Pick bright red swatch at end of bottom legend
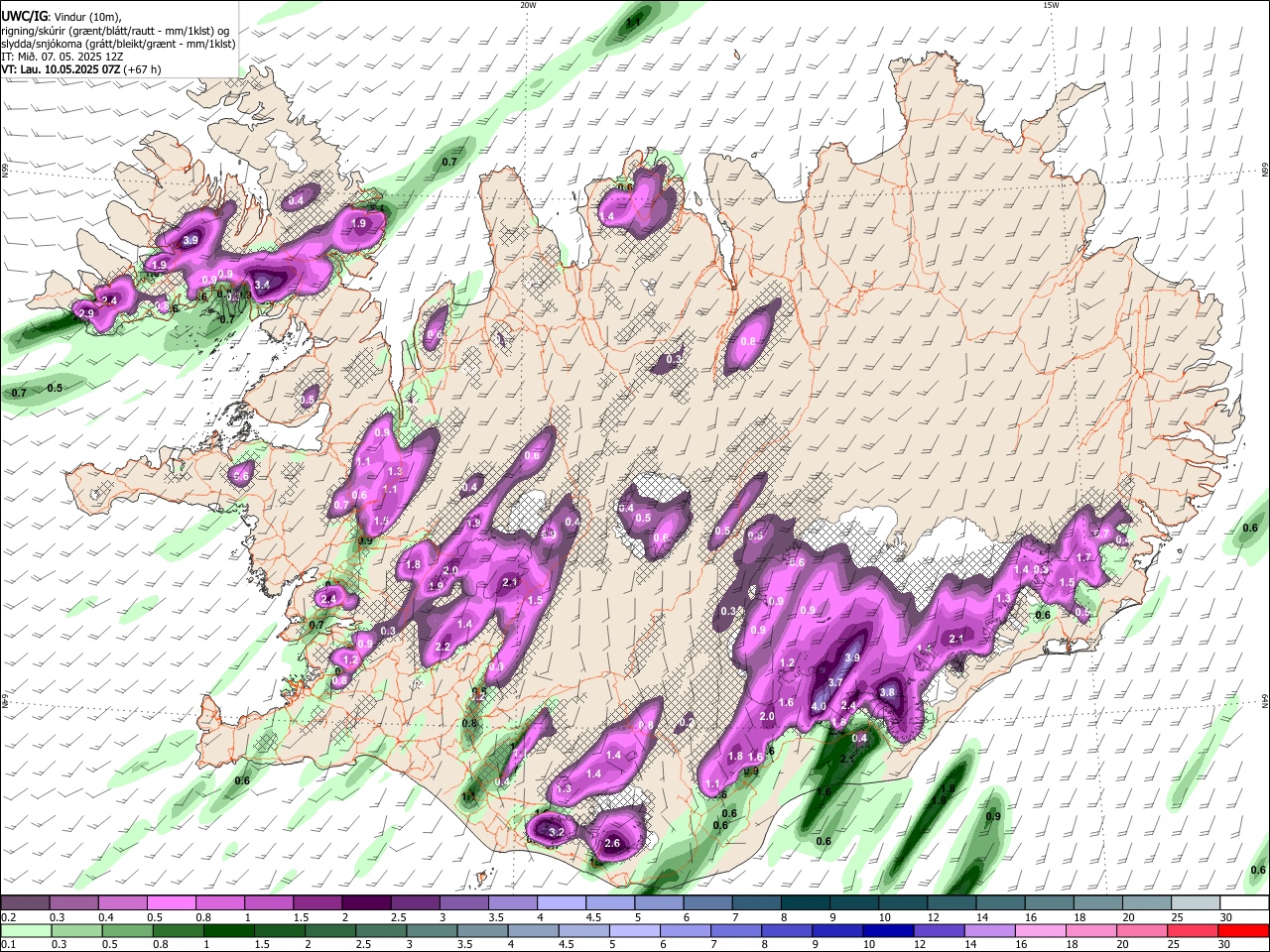The height and width of the screenshot is (952, 1270). (1244, 930)
